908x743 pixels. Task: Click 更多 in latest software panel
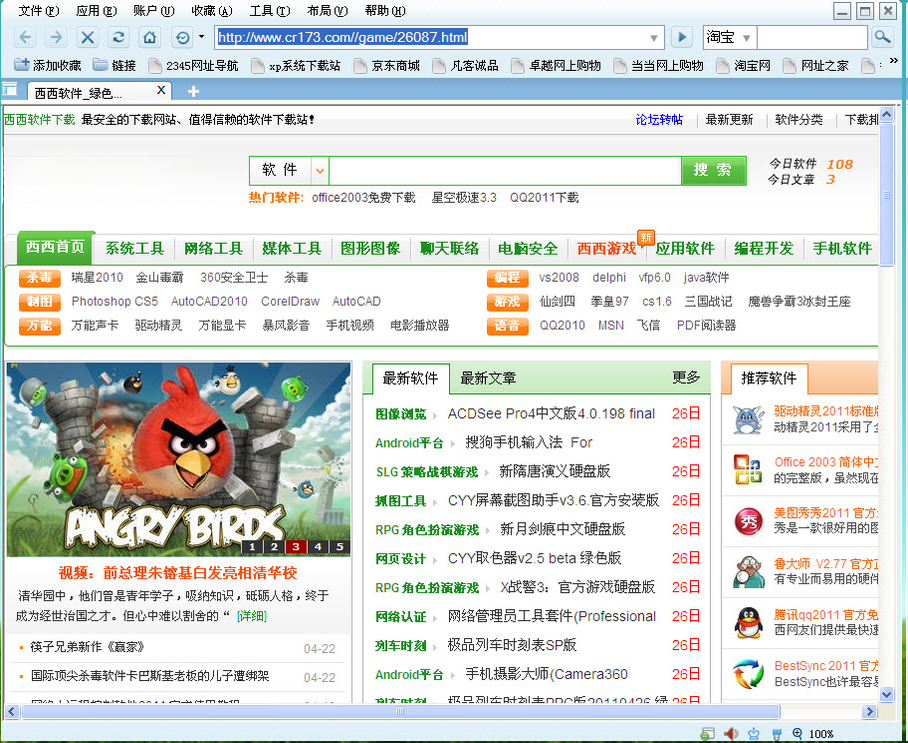pyautogui.click(x=686, y=378)
